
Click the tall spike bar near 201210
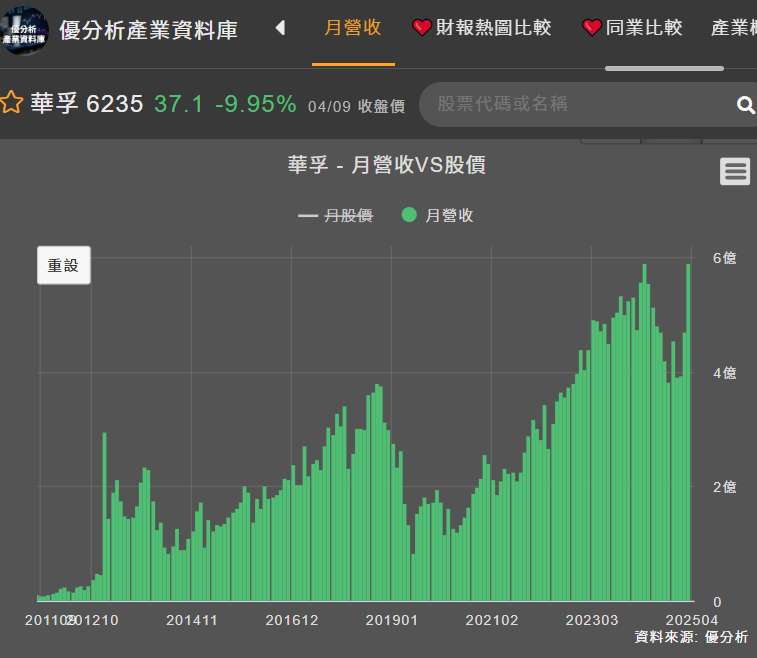pos(104,515)
